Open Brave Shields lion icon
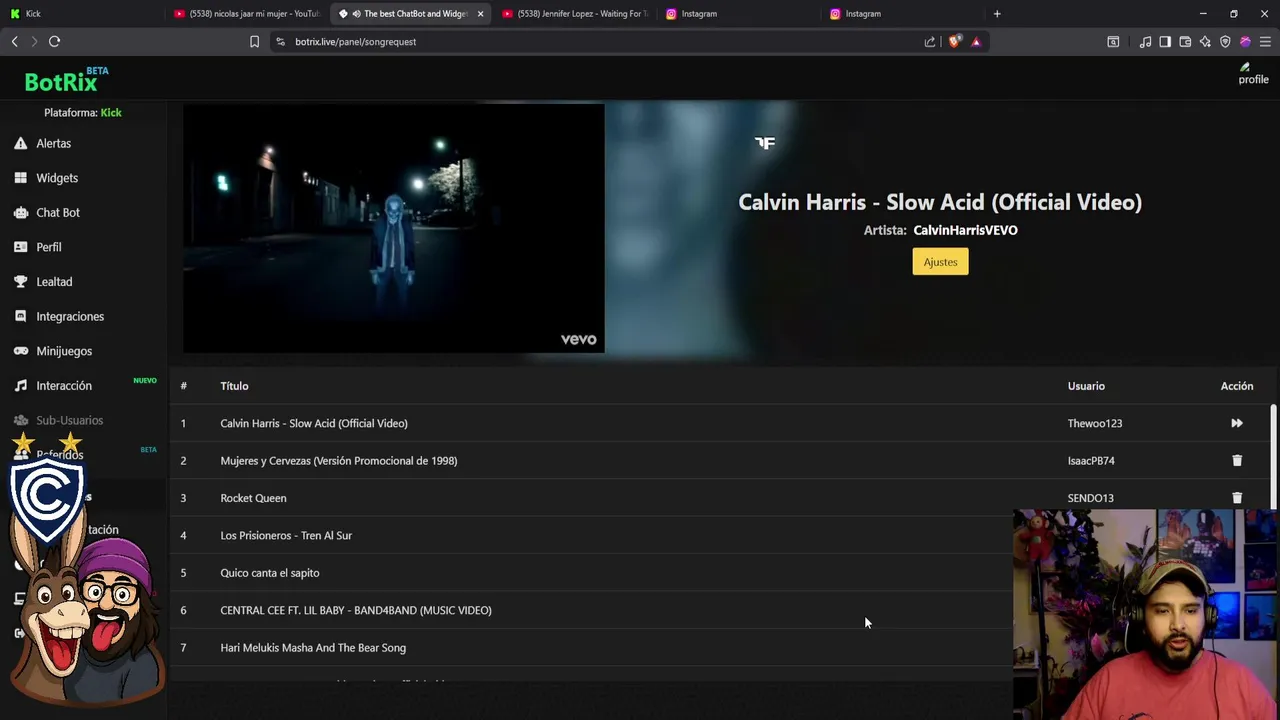This screenshot has height=720, width=1280. point(954,41)
